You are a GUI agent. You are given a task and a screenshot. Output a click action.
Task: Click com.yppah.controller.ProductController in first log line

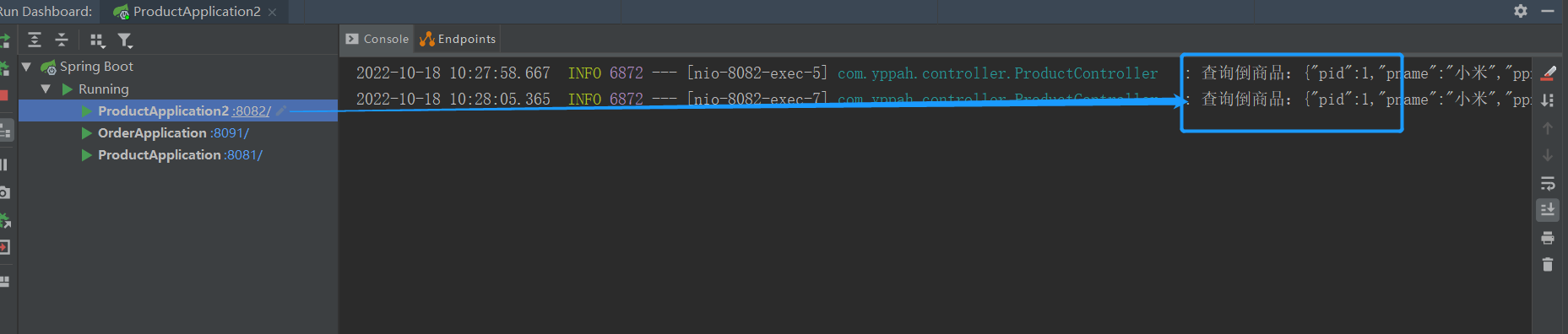click(x=997, y=73)
